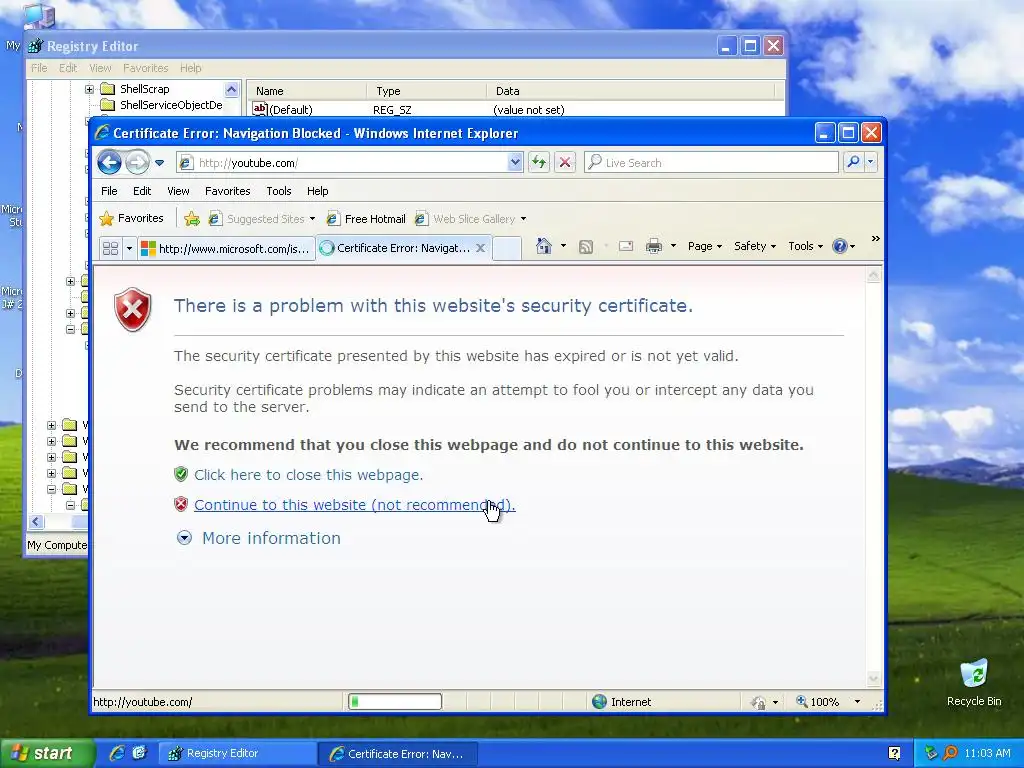Screen dimensions: 1024x768
Task: Switch to Registry Editor taskbar button
Action: click(236, 753)
